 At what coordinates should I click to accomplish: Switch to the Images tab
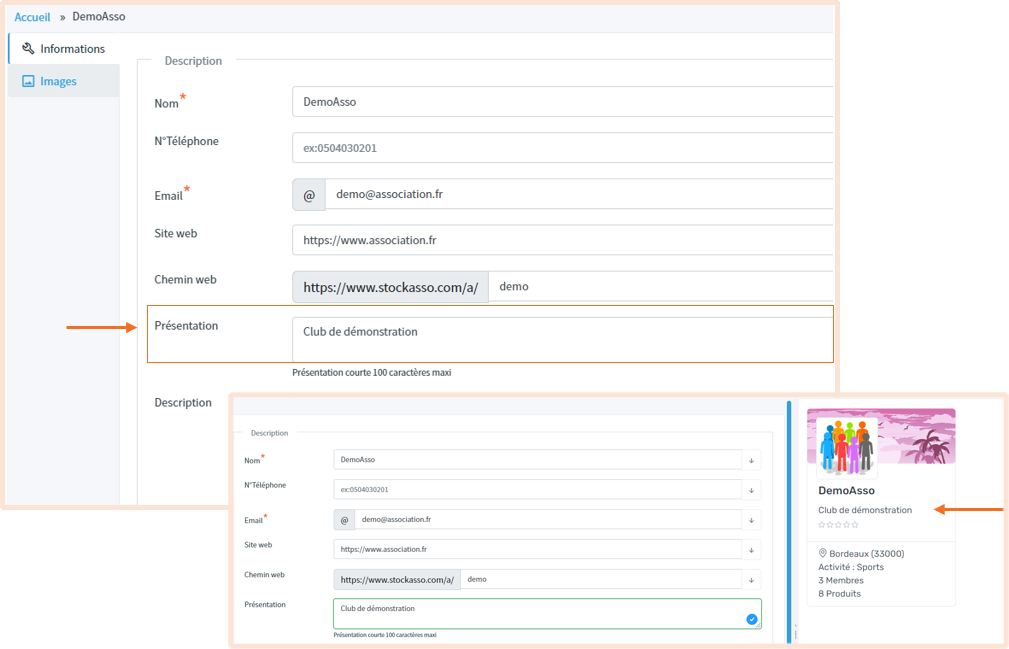coord(58,81)
